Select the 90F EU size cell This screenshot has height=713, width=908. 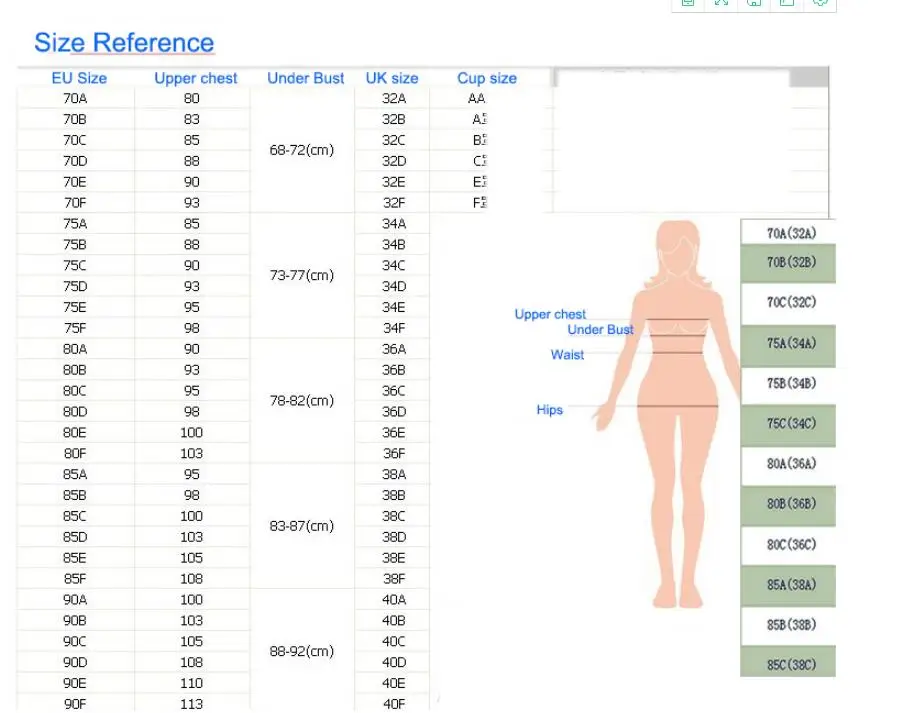coord(75,704)
